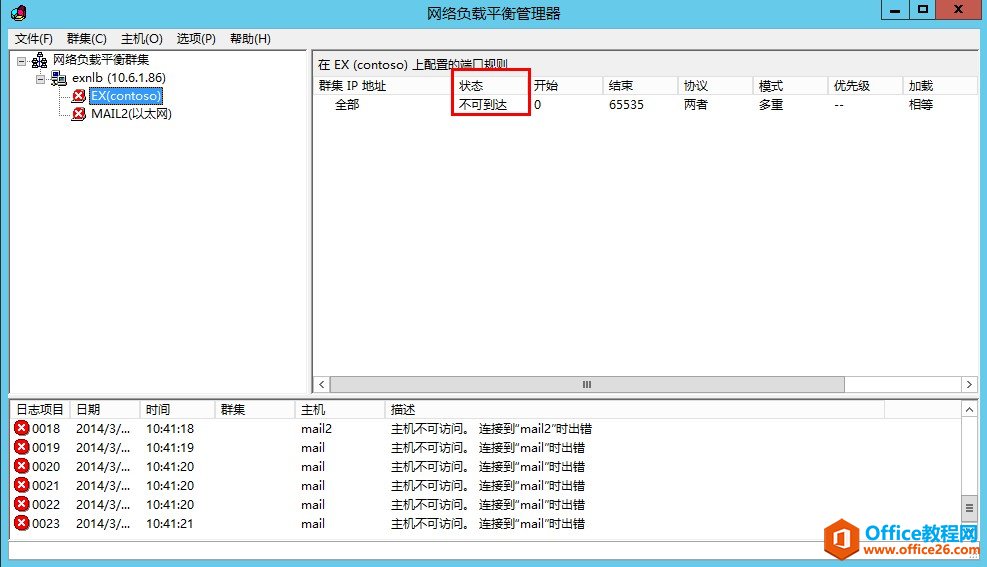Sort by 群集 IP 地址 column header
Image resolution: width=987 pixels, height=567 pixels.
pyautogui.click(x=383, y=86)
